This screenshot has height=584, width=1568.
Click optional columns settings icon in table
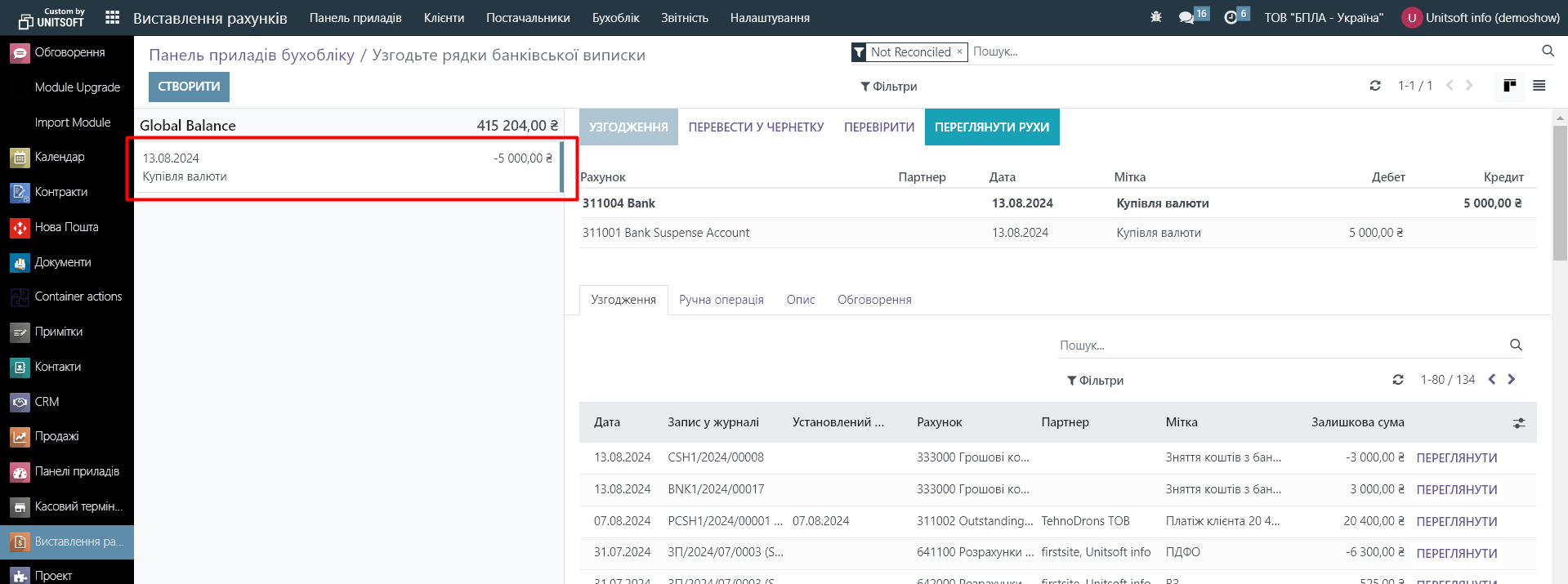[1518, 423]
